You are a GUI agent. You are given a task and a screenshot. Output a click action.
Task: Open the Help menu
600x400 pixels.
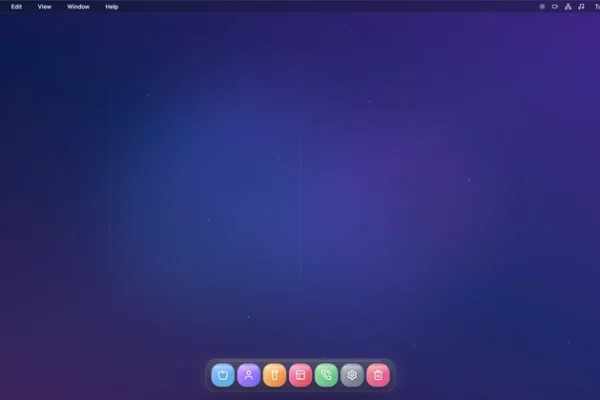(111, 6)
